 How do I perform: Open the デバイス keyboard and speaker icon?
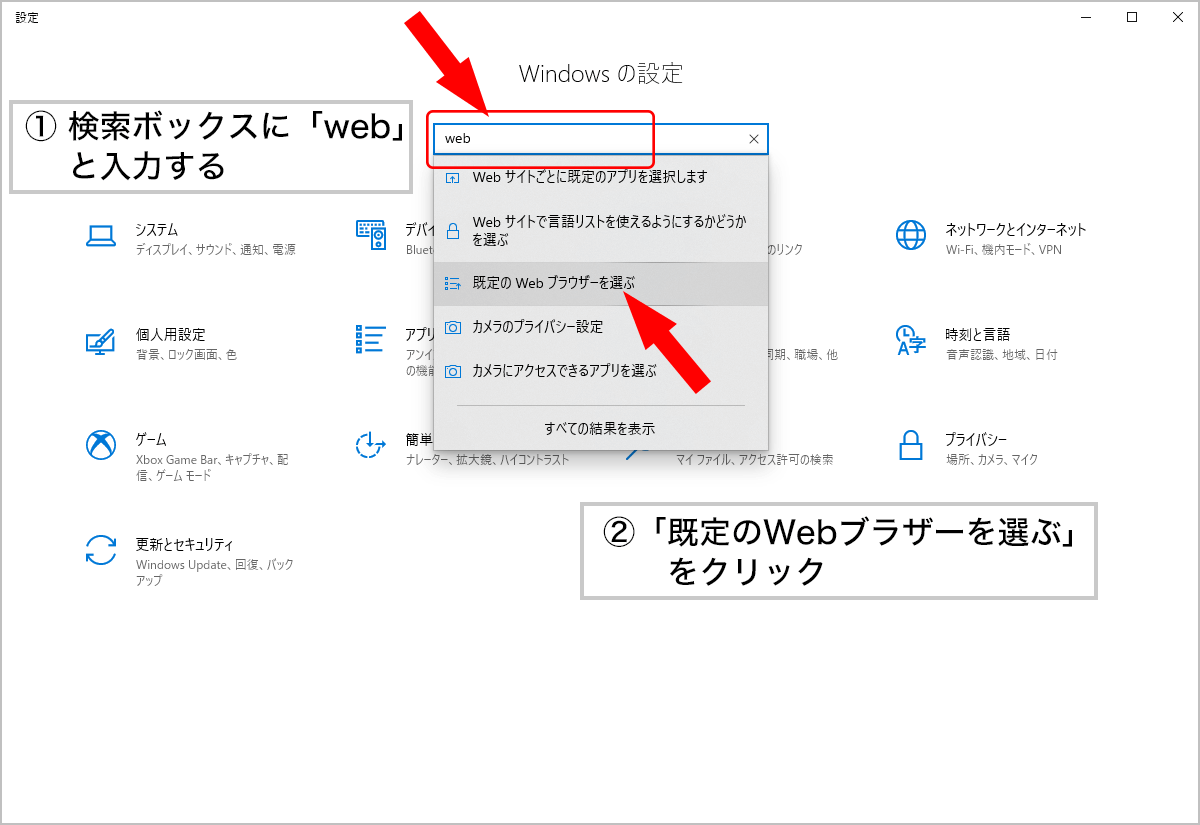[x=371, y=235]
